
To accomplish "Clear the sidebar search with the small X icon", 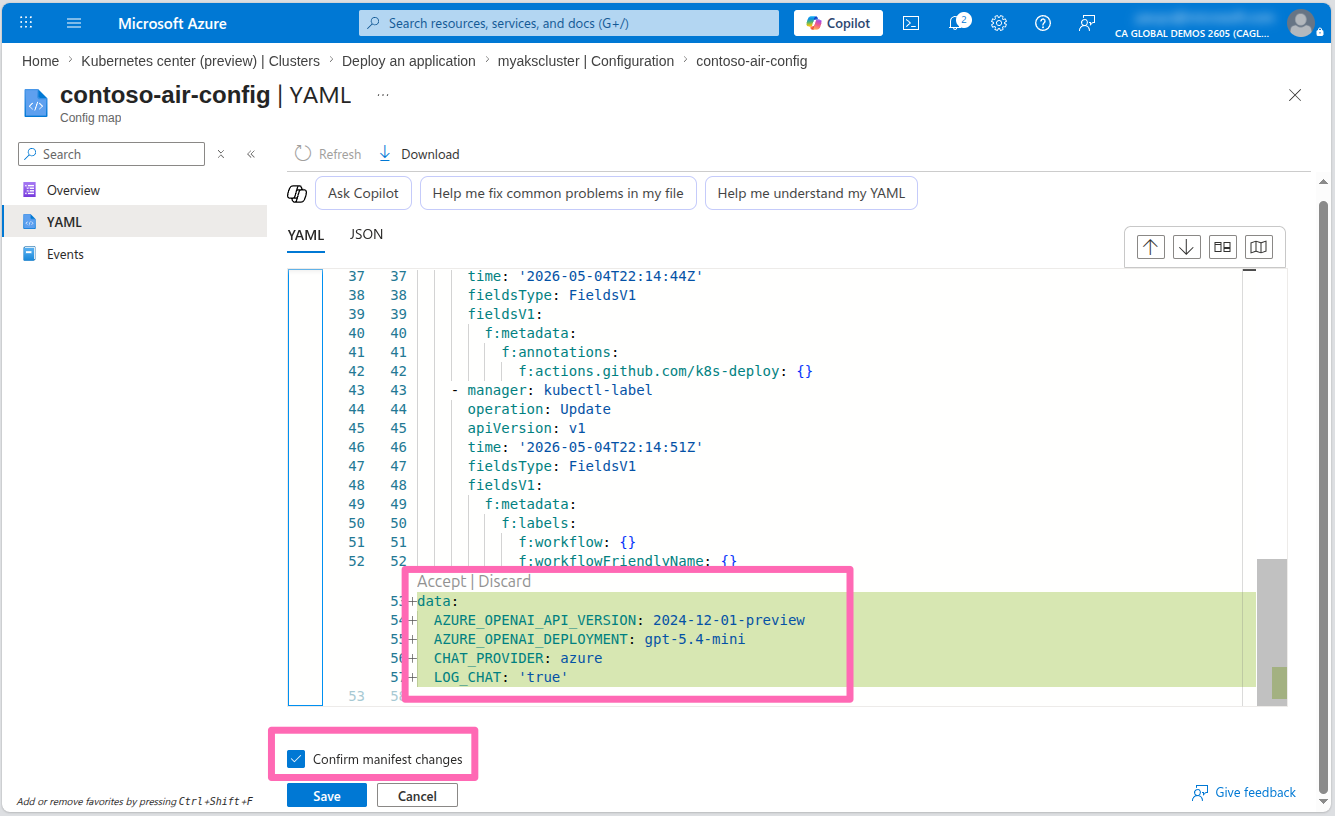I will 221,154.
